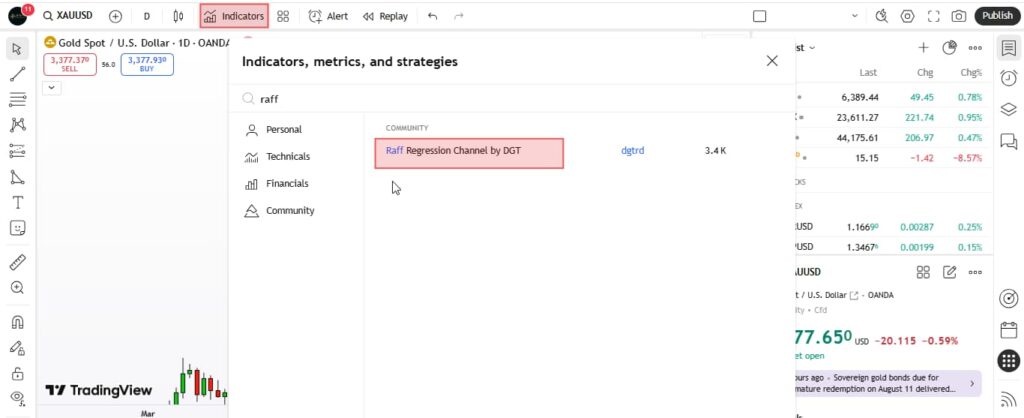Image resolution: width=1024 pixels, height=418 pixels.
Task: Open watchlist advanced view pie icon
Action: (949, 48)
